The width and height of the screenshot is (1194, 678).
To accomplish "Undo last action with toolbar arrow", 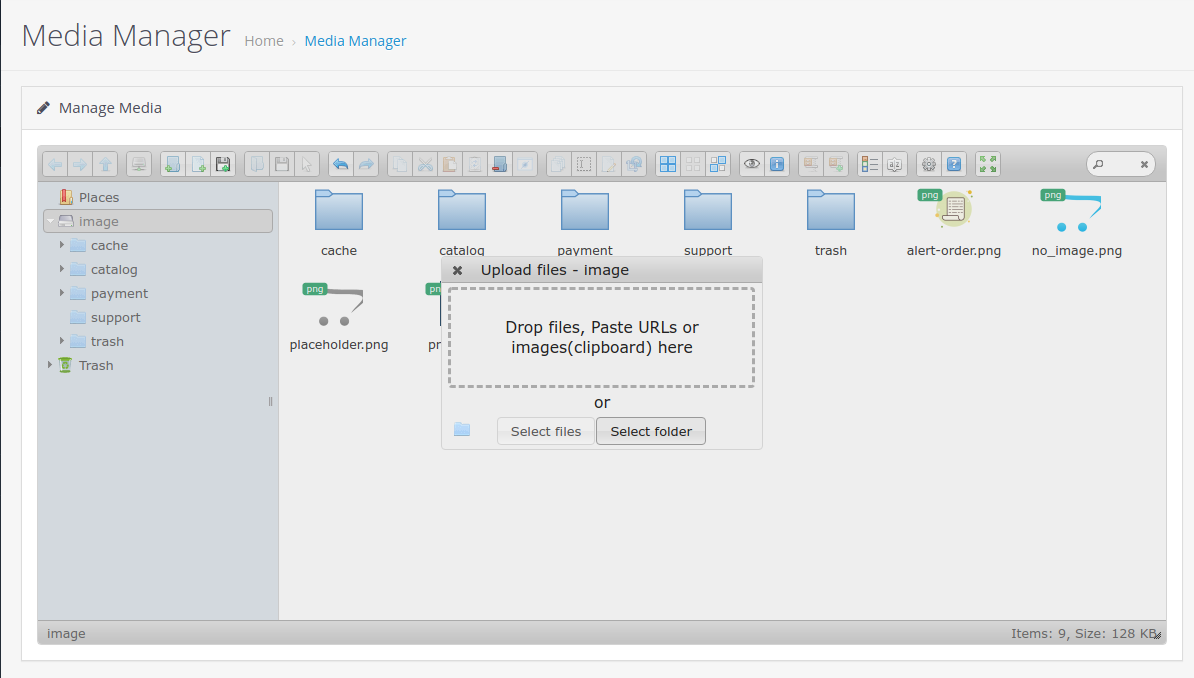I will [340, 163].
